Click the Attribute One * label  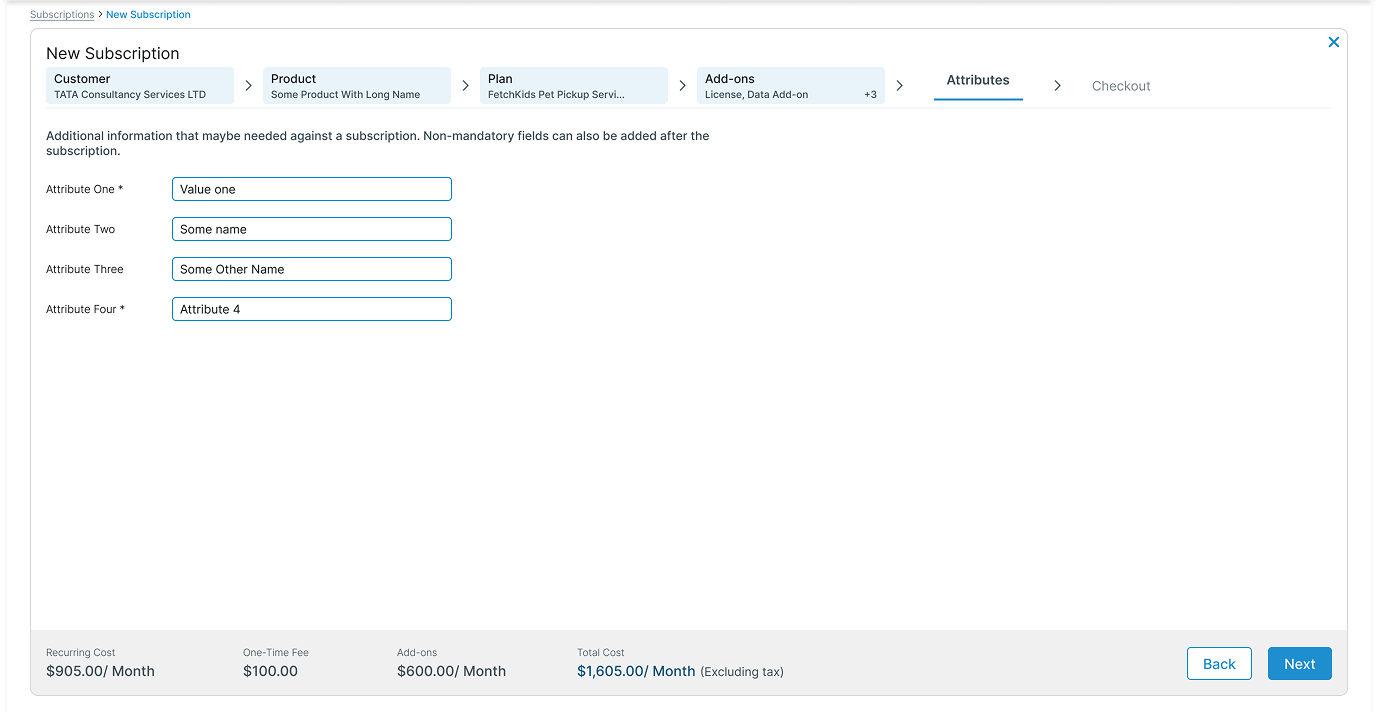pyautogui.click(x=85, y=189)
